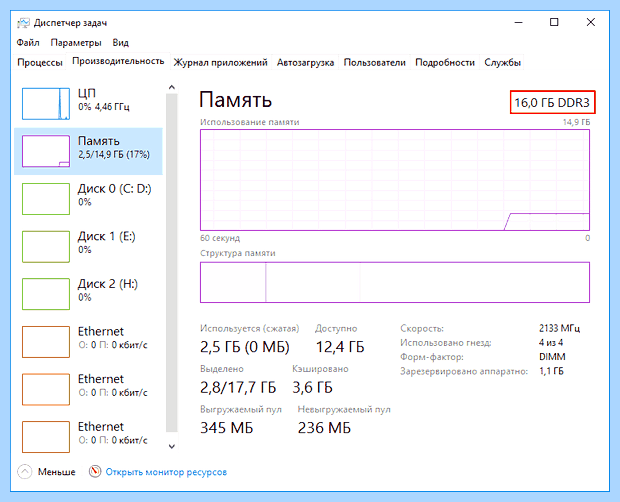Click the 2,8/17,7 ГБ committed value
This screenshot has width=620, height=502.
[238, 387]
